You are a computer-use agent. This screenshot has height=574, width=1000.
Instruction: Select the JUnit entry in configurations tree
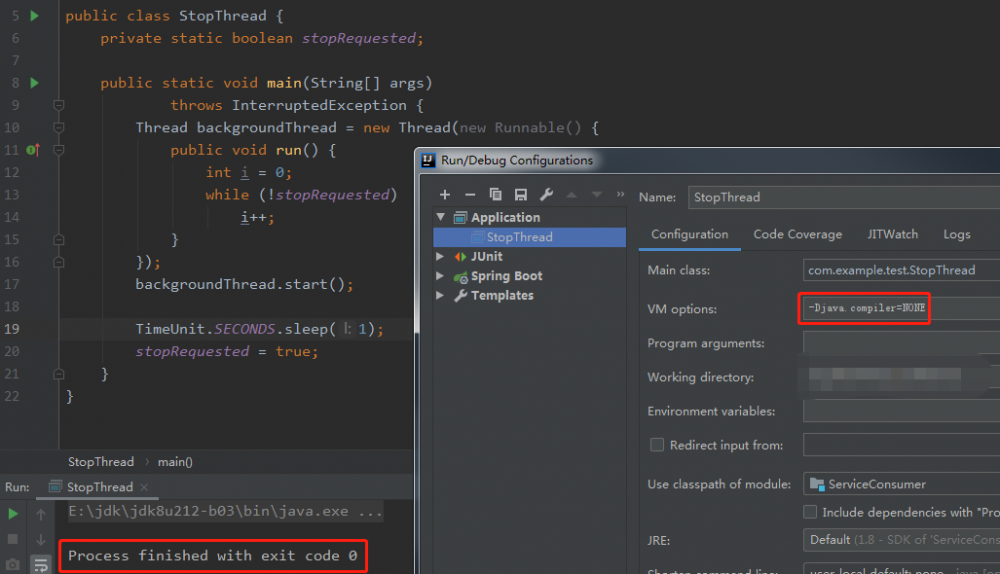[x=487, y=256]
